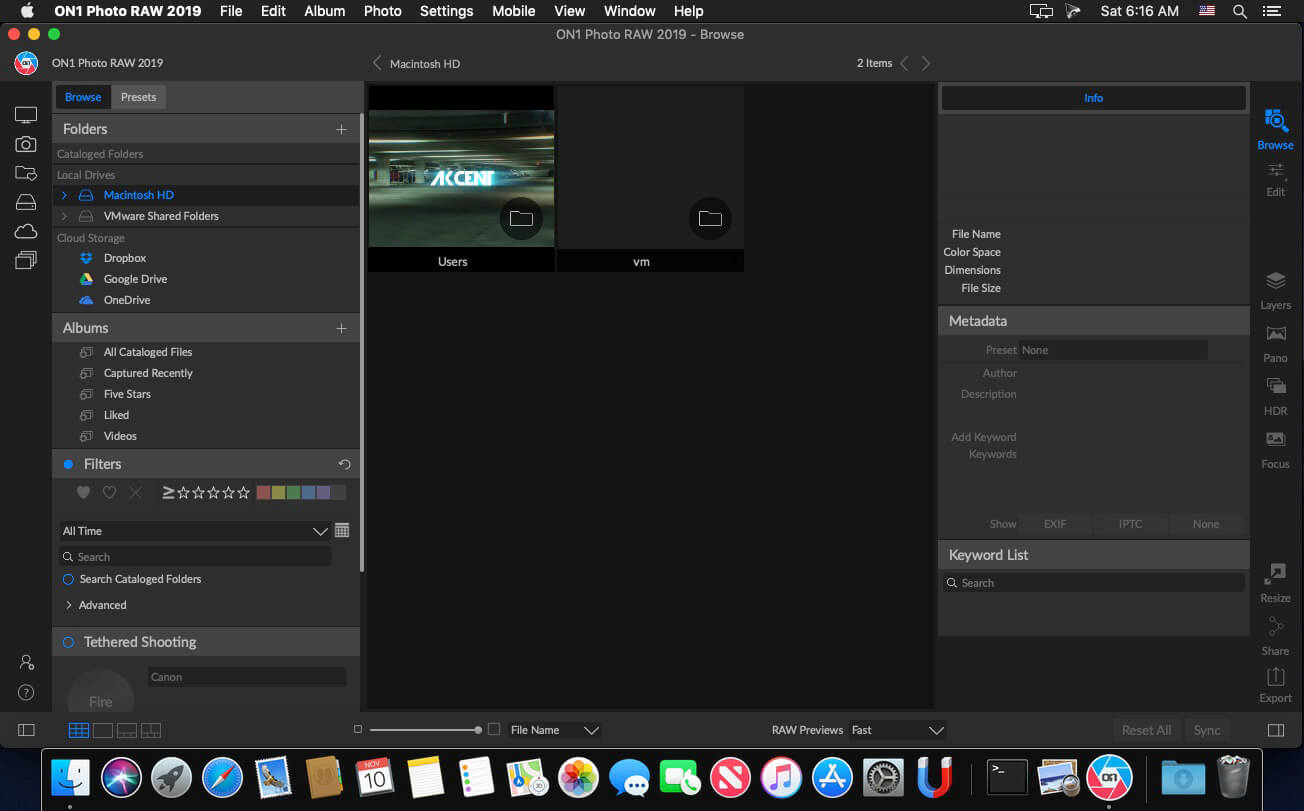Click the Sync button
The width and height of the screenshot is (1304, 811).
pyautogui.click(x=1207, y=730)
